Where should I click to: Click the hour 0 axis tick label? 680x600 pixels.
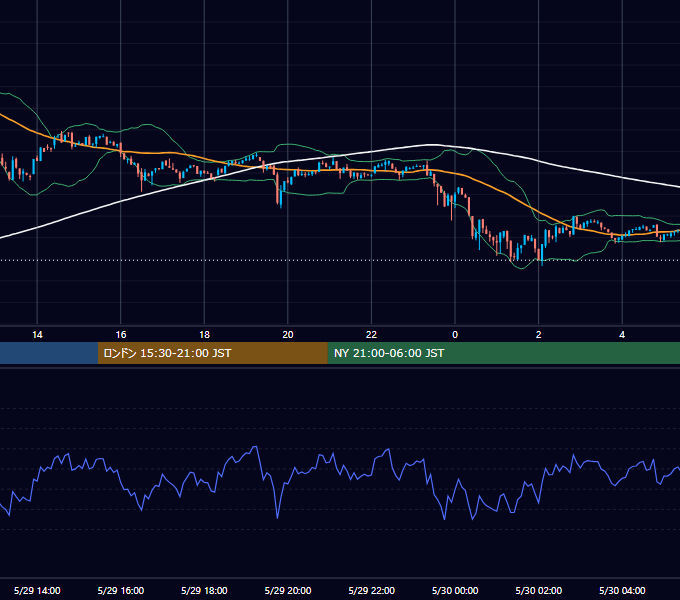[455, 335]
